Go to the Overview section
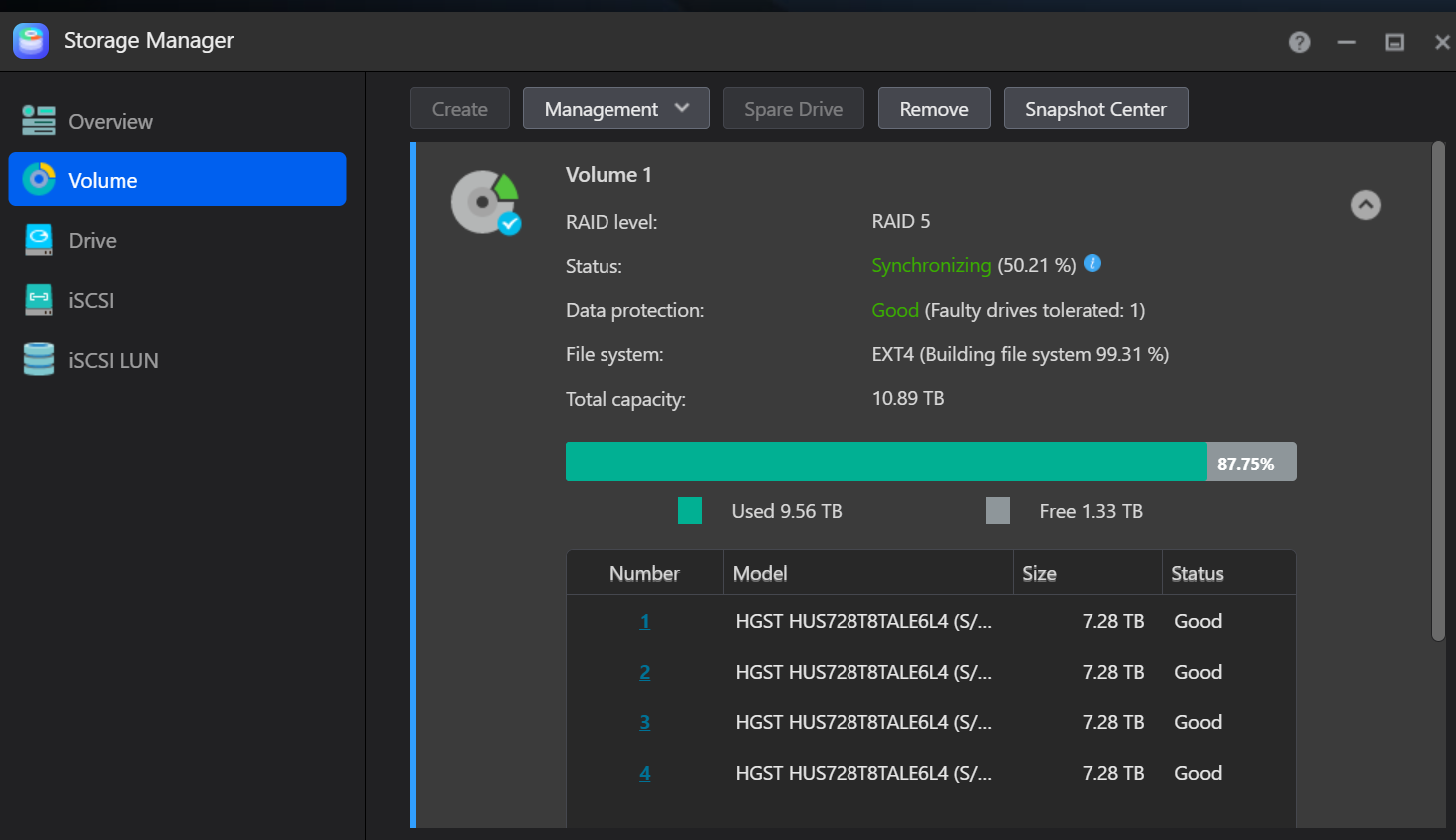This screenshot has height=840, width=1456. point(110,122)
